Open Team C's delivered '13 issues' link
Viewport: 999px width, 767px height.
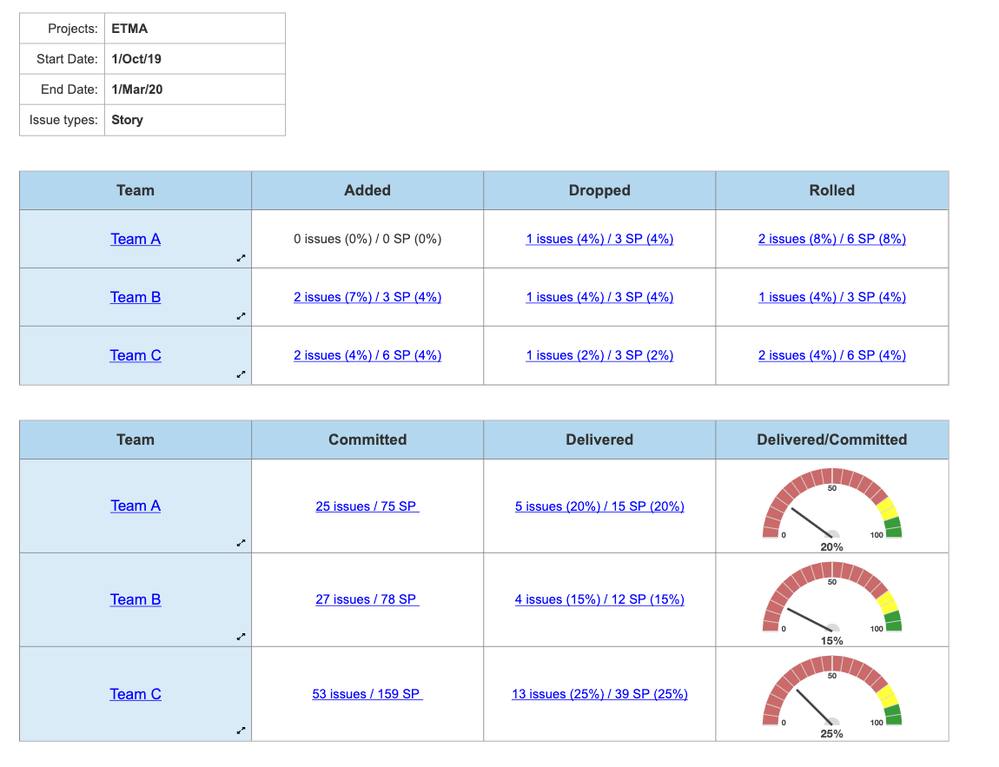(599, 693)
